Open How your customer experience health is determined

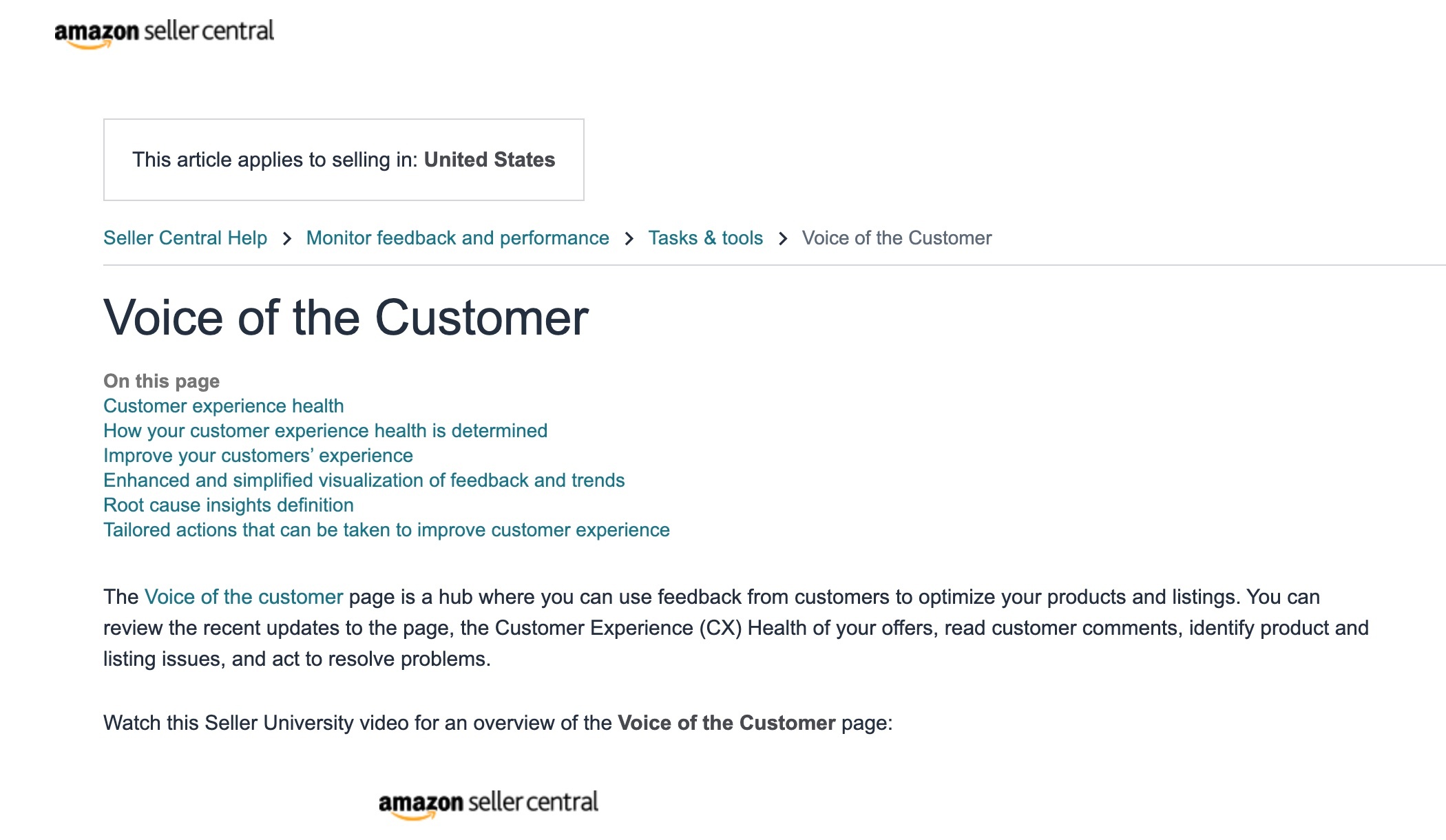325,431
